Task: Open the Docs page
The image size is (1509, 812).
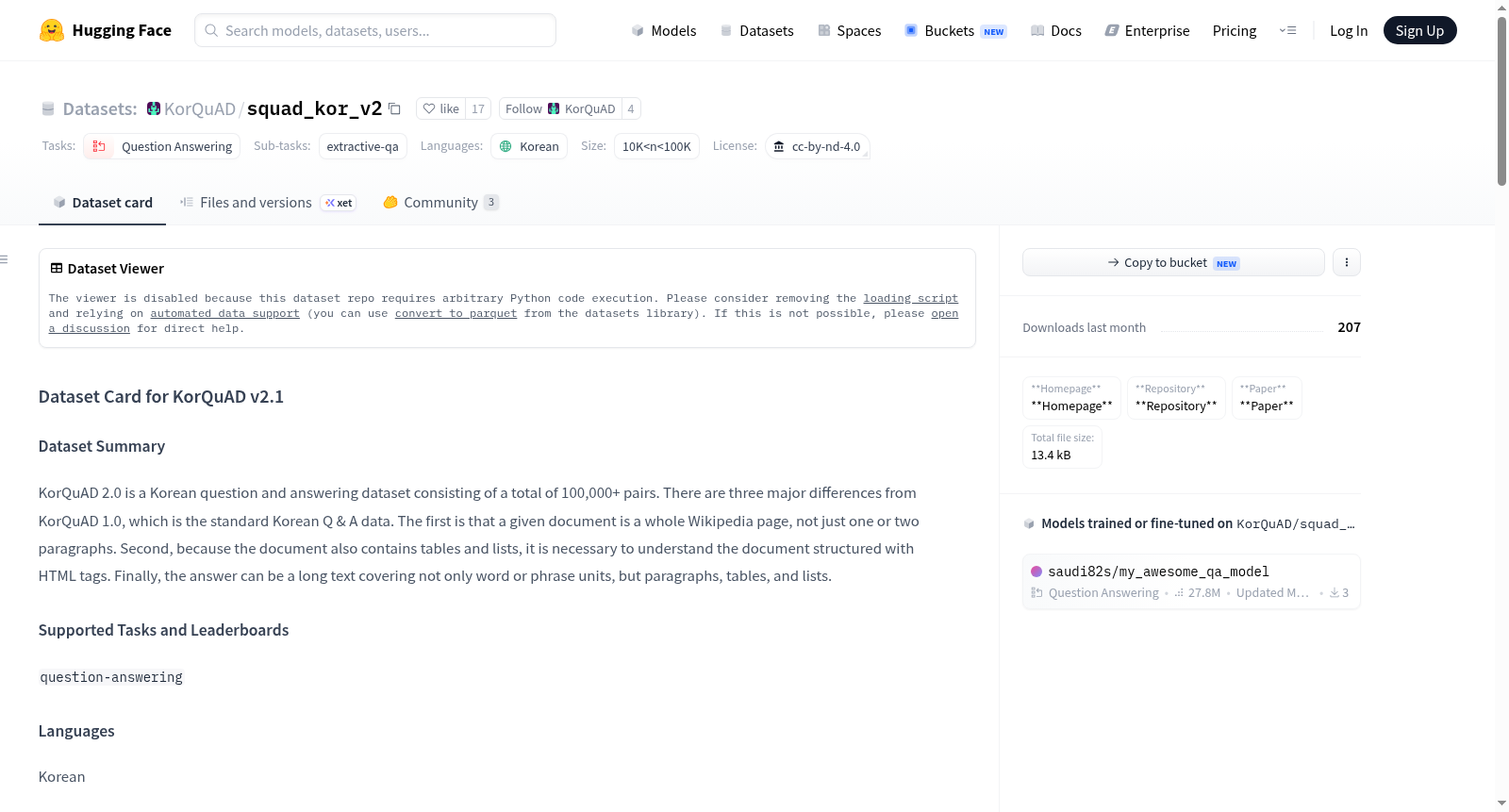Action: tap(1056, 30)
